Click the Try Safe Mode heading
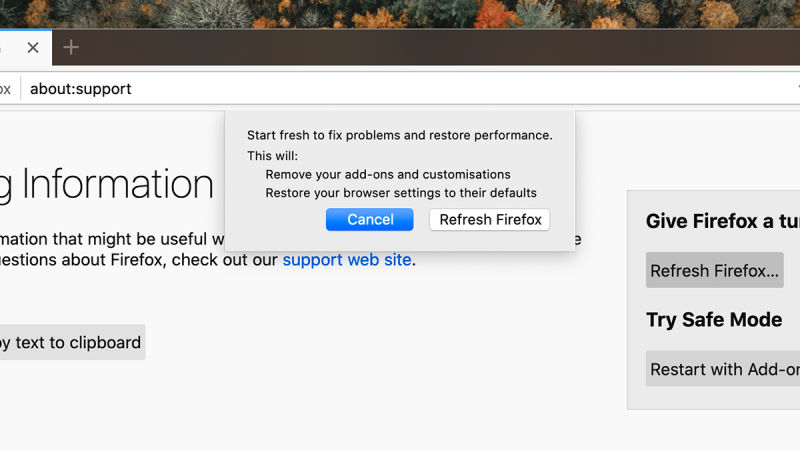This screenshot has width=800, height=450. (714, 320)
